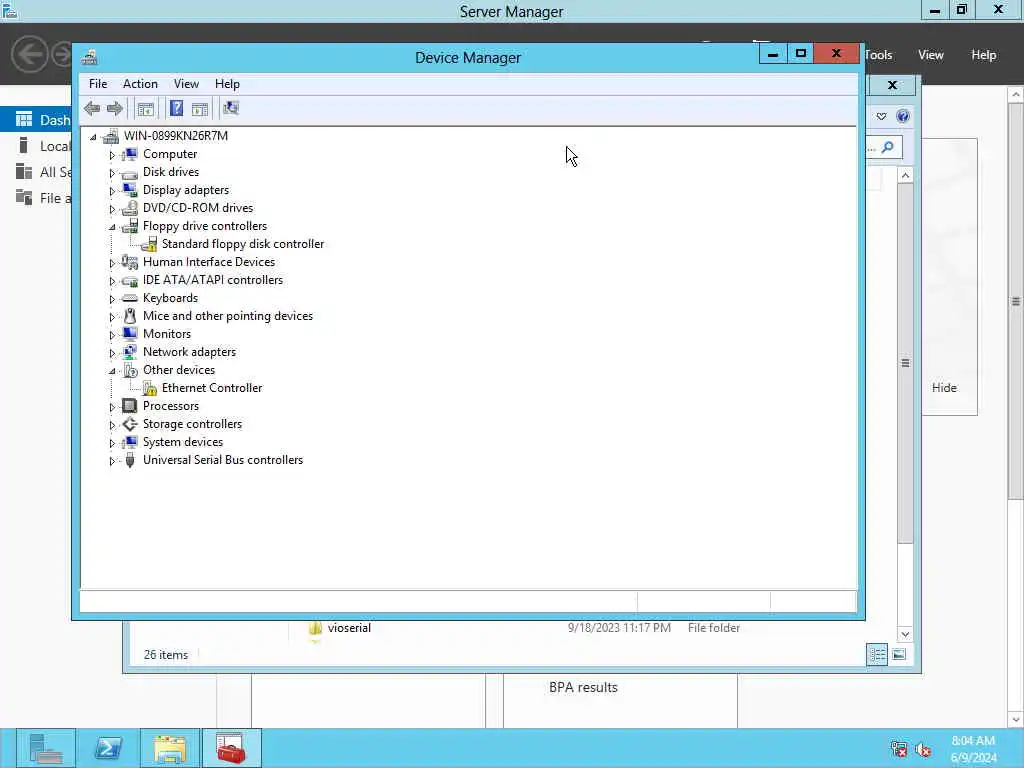The image size is (1024, 768).
Task: Click Hide in Server Manager
Action: pyautogui.click(x=944, y=387)
